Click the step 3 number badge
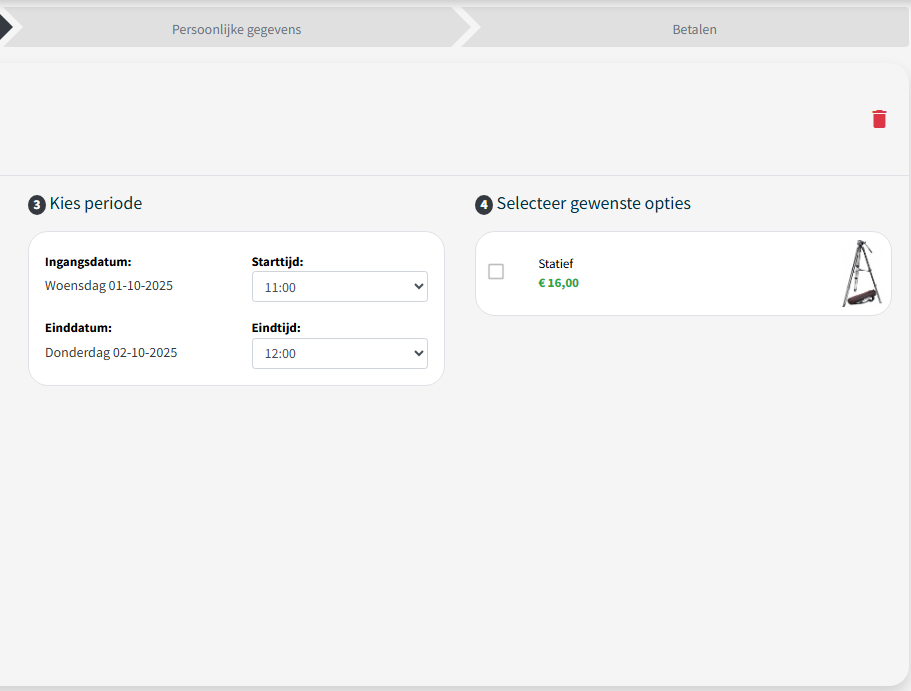This screenshot has width=911, height=691. (37, 205)
